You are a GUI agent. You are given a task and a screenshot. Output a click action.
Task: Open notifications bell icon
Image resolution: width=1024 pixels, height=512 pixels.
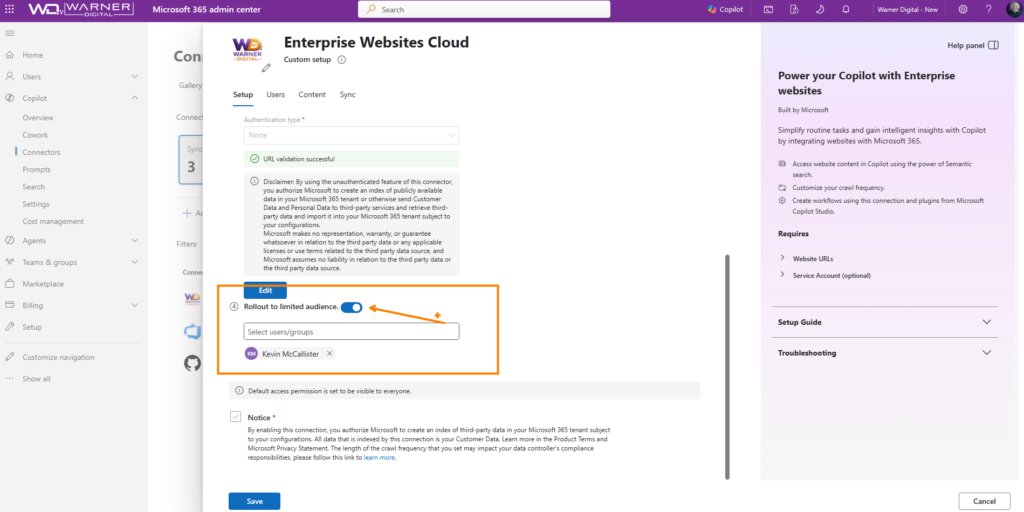click(x=846, y=10)
